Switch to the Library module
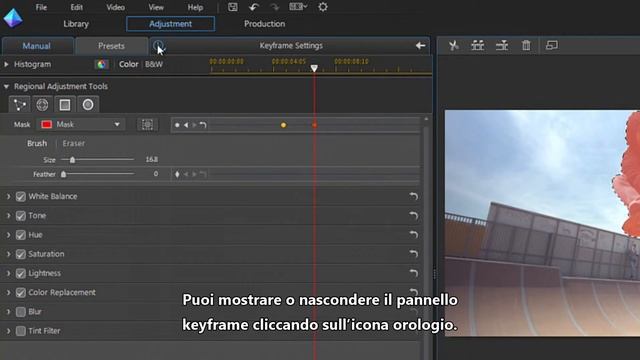The image size is (640, 360). [x=76, y=24]
